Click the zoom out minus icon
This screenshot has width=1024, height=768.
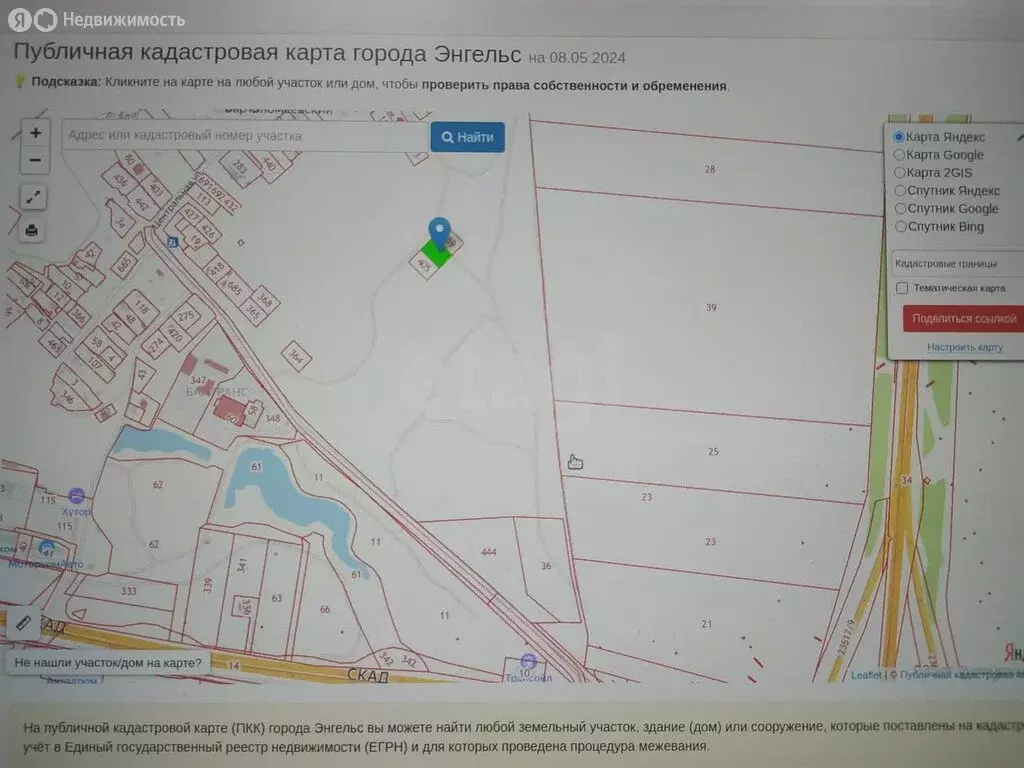pos(35,162)
